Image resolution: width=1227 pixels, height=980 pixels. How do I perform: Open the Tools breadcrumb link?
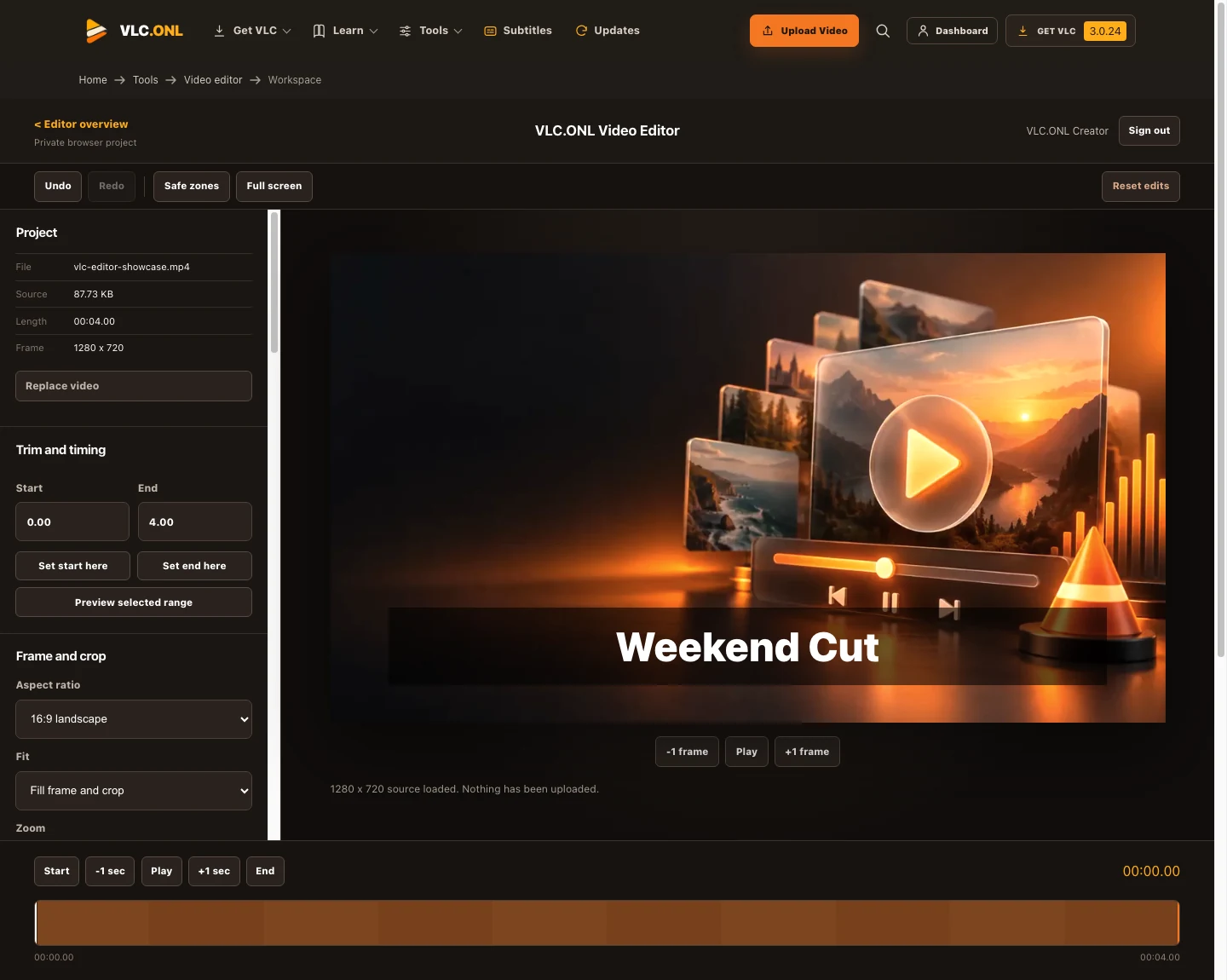pos(145,80)
